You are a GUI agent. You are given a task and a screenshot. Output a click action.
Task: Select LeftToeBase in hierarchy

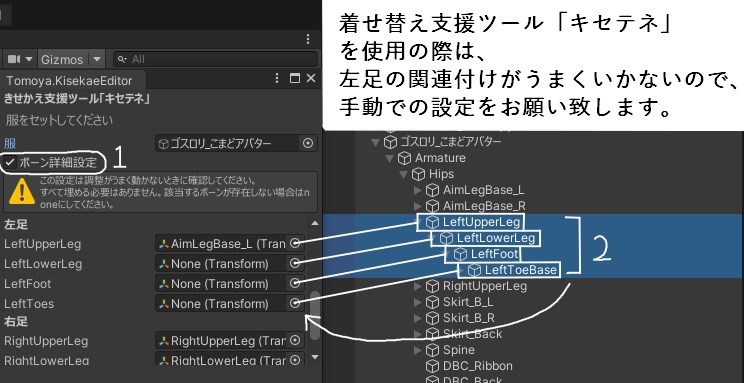click(x=520, y=270)
